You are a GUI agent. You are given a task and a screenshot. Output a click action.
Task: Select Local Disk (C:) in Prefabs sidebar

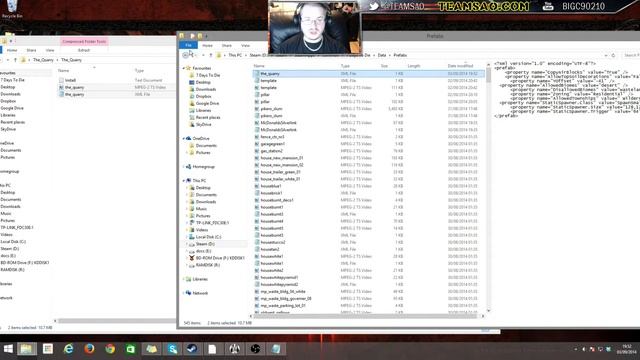tap(208, 237)
